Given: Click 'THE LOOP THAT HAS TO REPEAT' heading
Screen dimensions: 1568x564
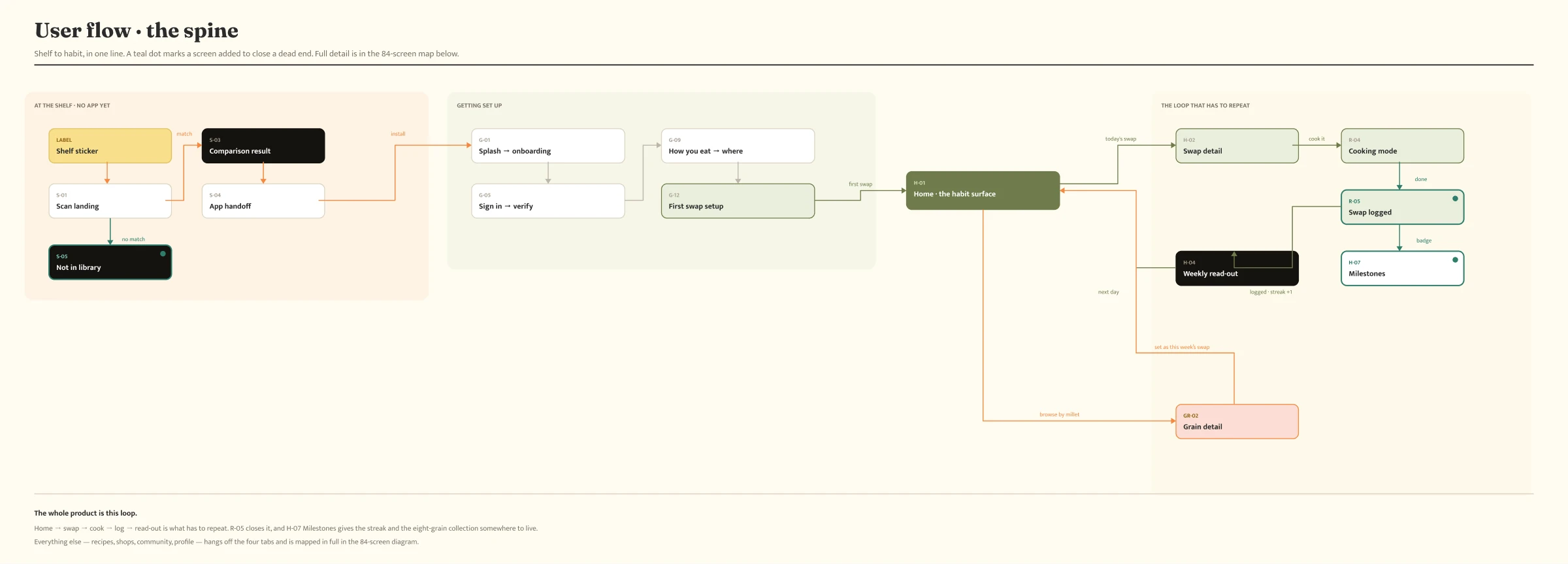Looking at the screenshot, I should [x=1205, y=105].
